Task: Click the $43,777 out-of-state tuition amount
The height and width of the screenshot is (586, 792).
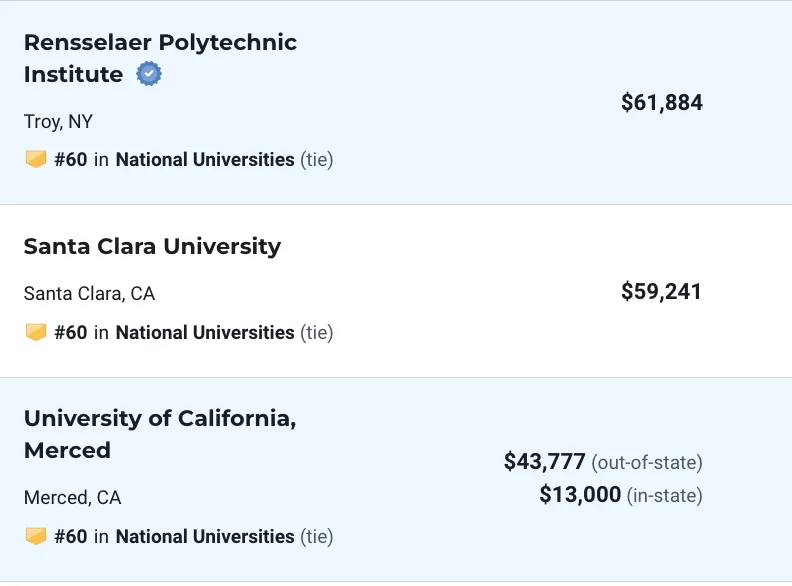Action: [x=544, y=462]
